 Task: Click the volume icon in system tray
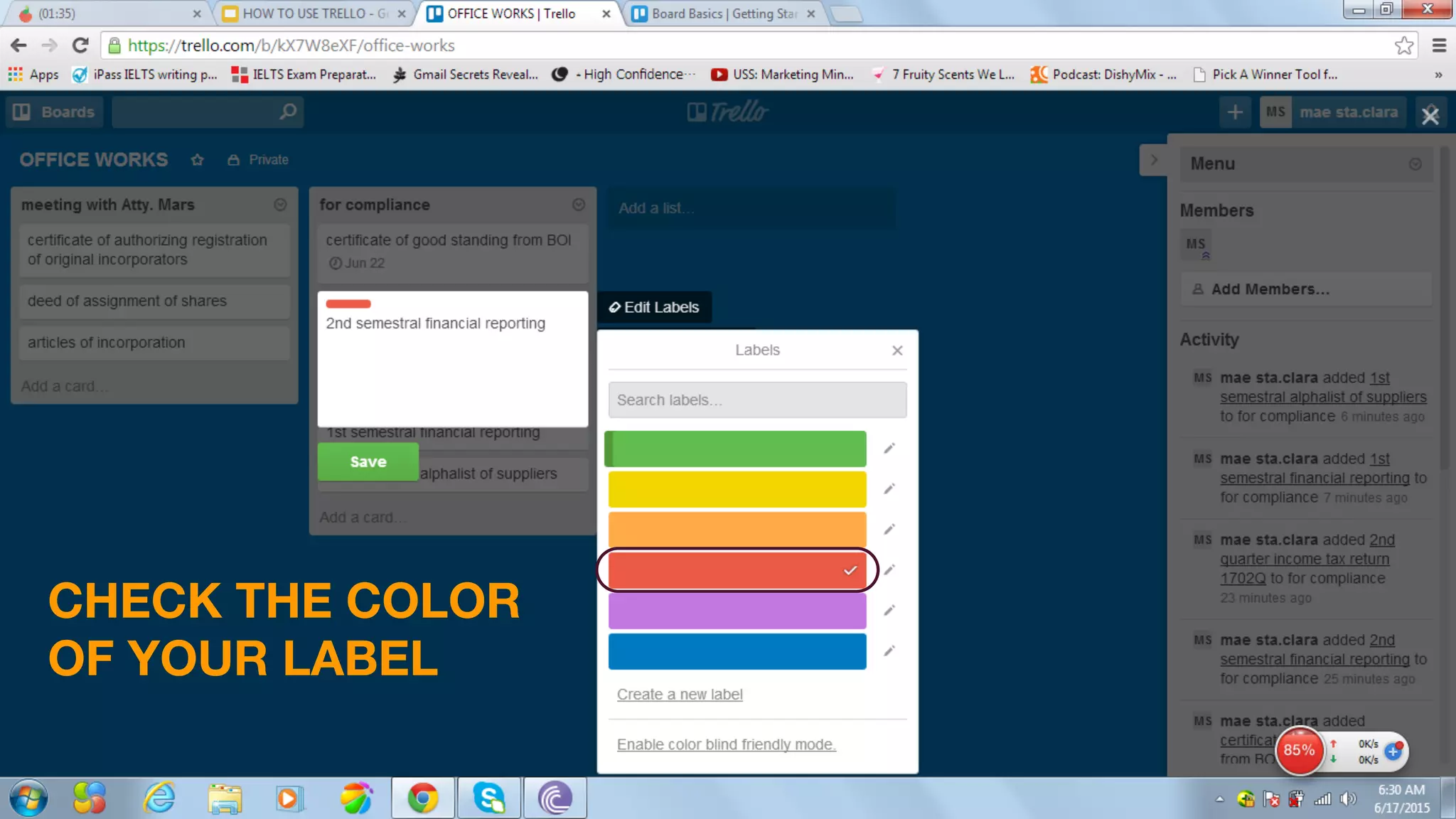click(1347, 799)
